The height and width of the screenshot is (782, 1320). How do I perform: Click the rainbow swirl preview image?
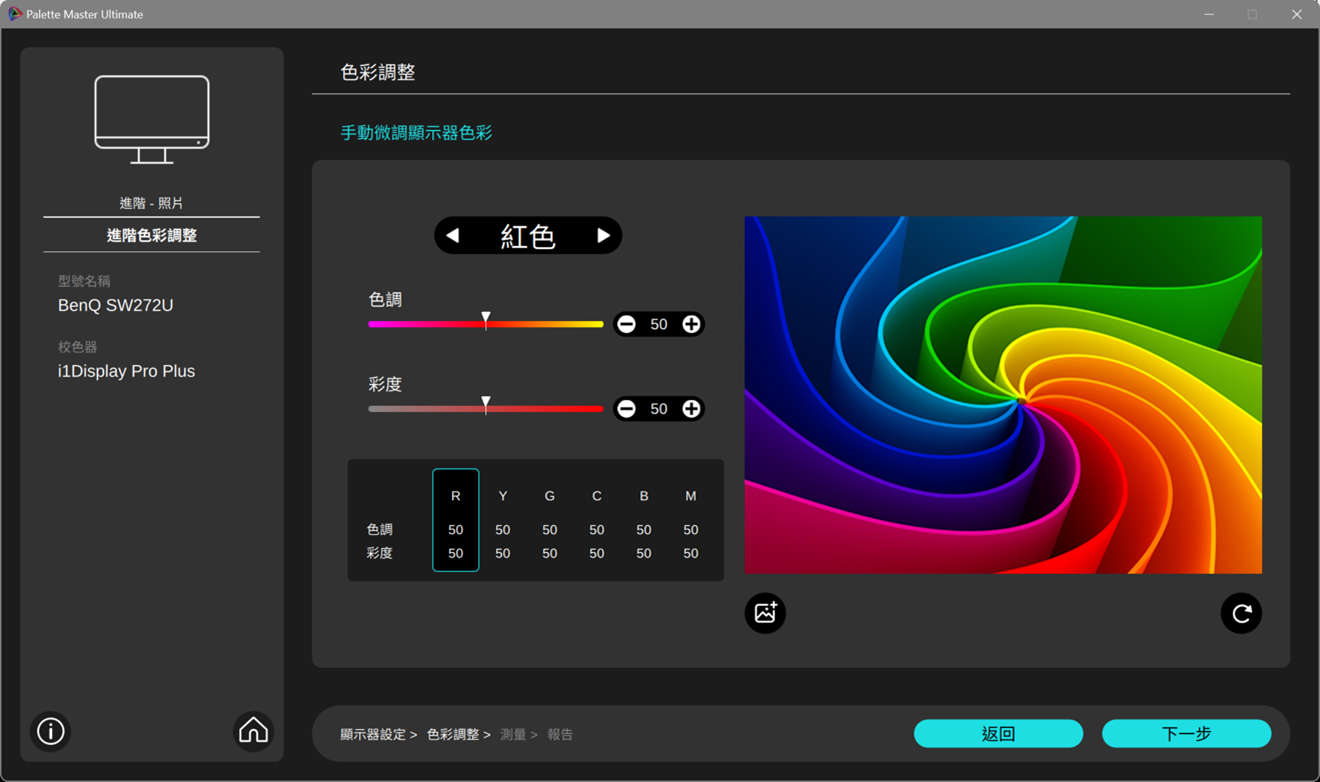(1003, 395)
